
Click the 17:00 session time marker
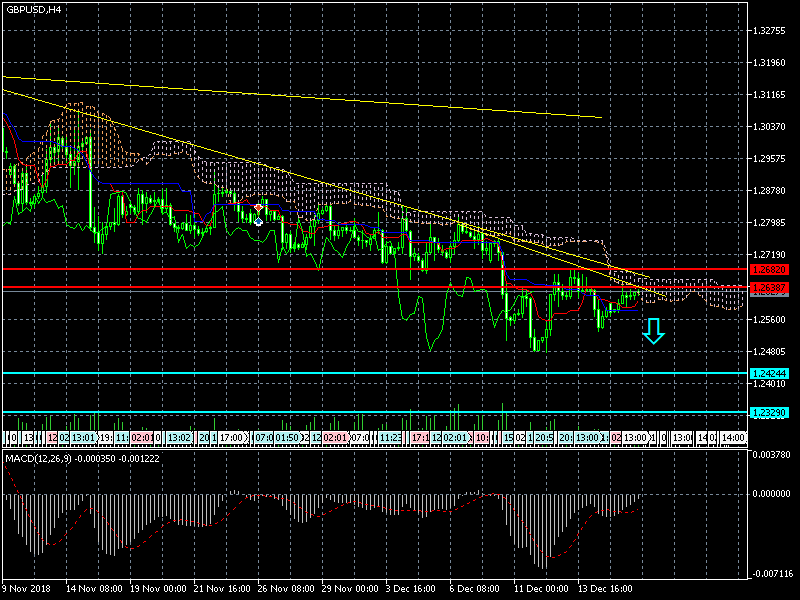click(232, 438)
